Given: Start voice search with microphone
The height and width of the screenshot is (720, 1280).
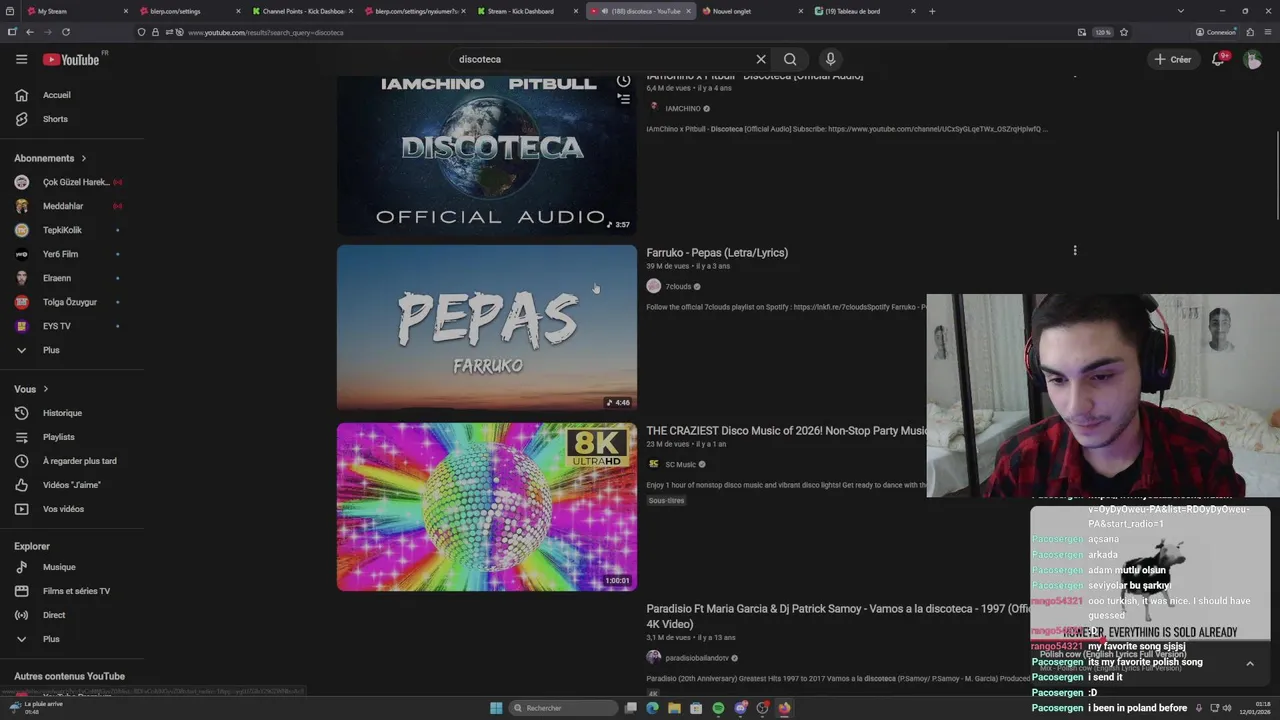Looking at the screenshot, I should tap(830, 59).
